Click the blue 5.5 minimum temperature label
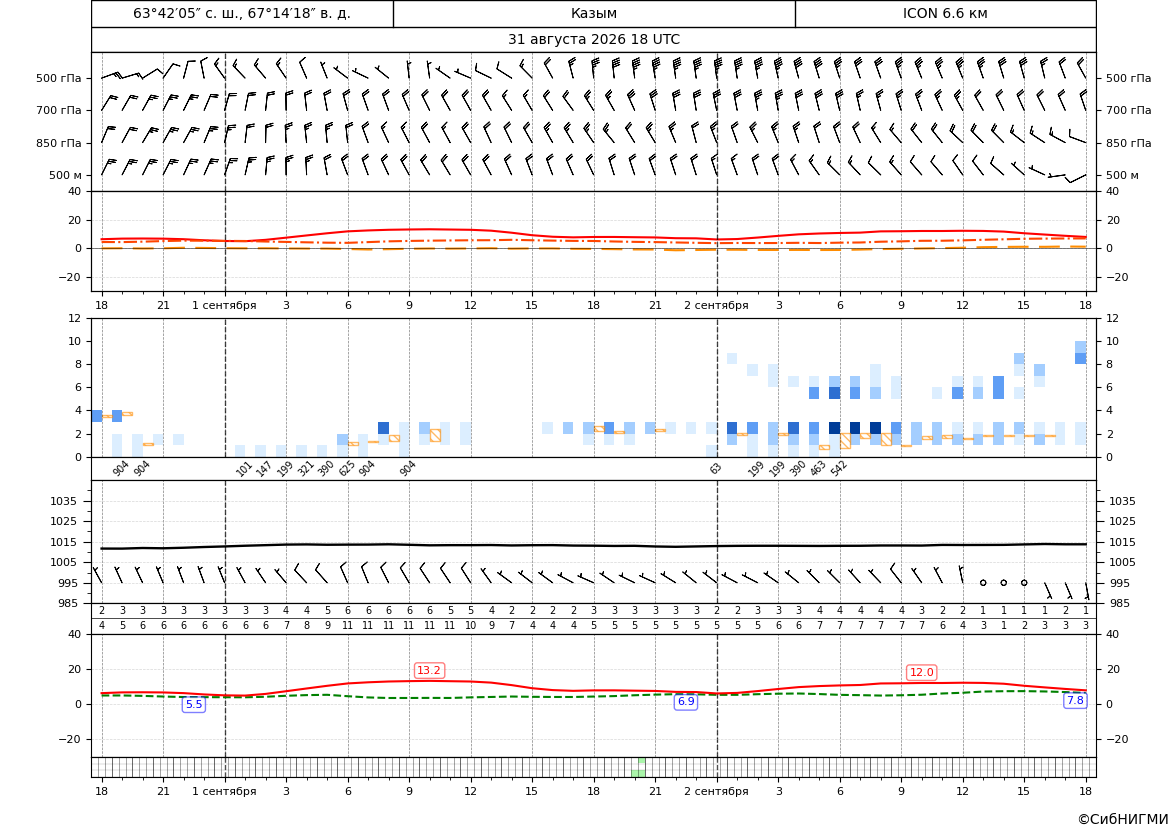The height and width of the screenshot is (827, 1169). pos(194,704)
